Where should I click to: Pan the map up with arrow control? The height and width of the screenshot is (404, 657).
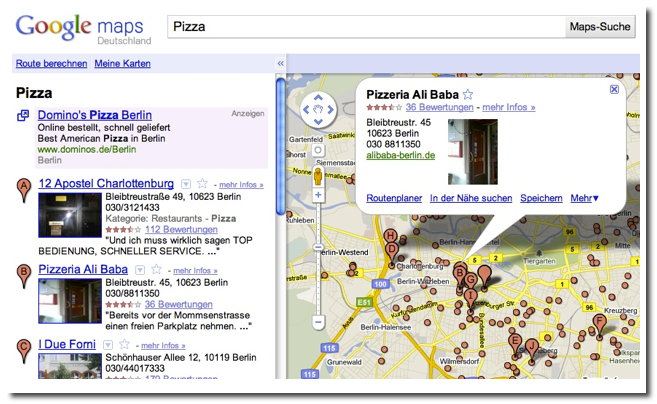click(x=318, y=97)
